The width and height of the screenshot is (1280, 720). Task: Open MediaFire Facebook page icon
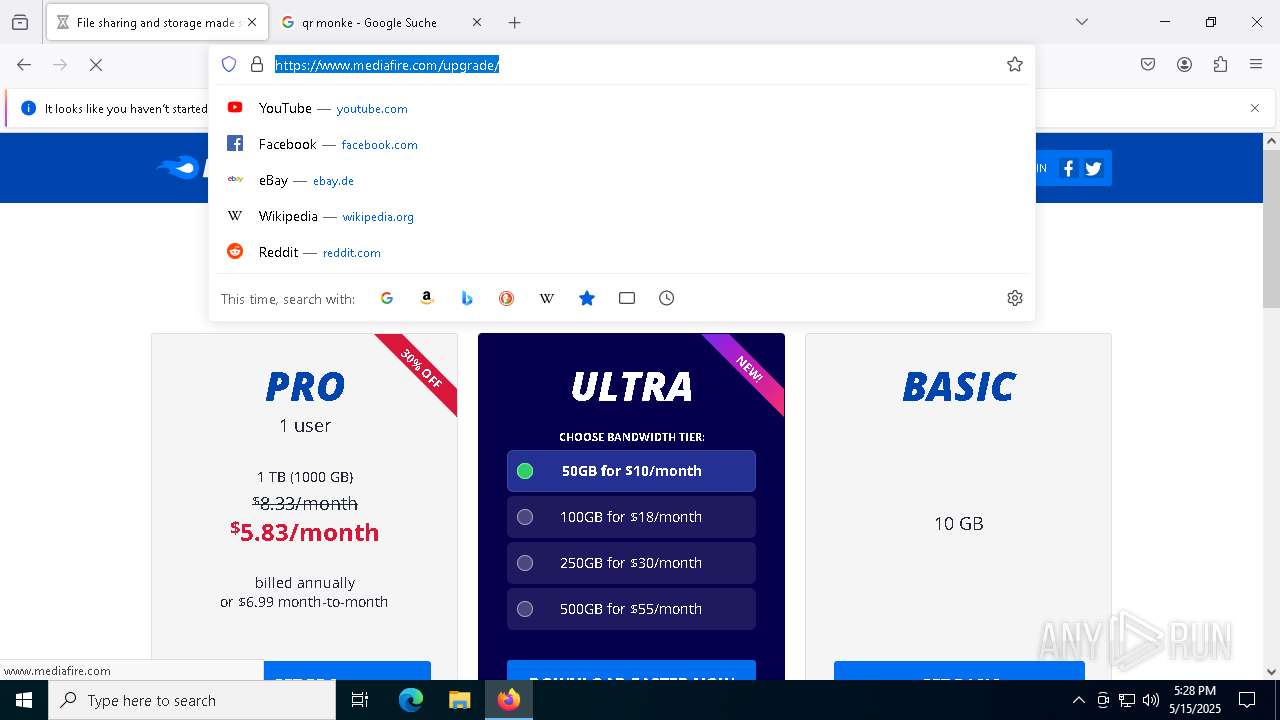pyautogui.click(x=1068, y=168)
